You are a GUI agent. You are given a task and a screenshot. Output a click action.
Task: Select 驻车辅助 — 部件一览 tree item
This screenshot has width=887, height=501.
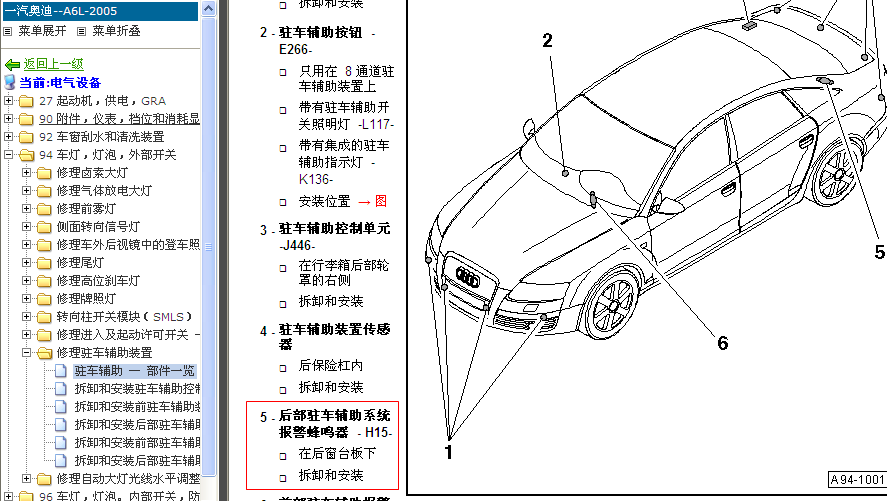(135, 371)
